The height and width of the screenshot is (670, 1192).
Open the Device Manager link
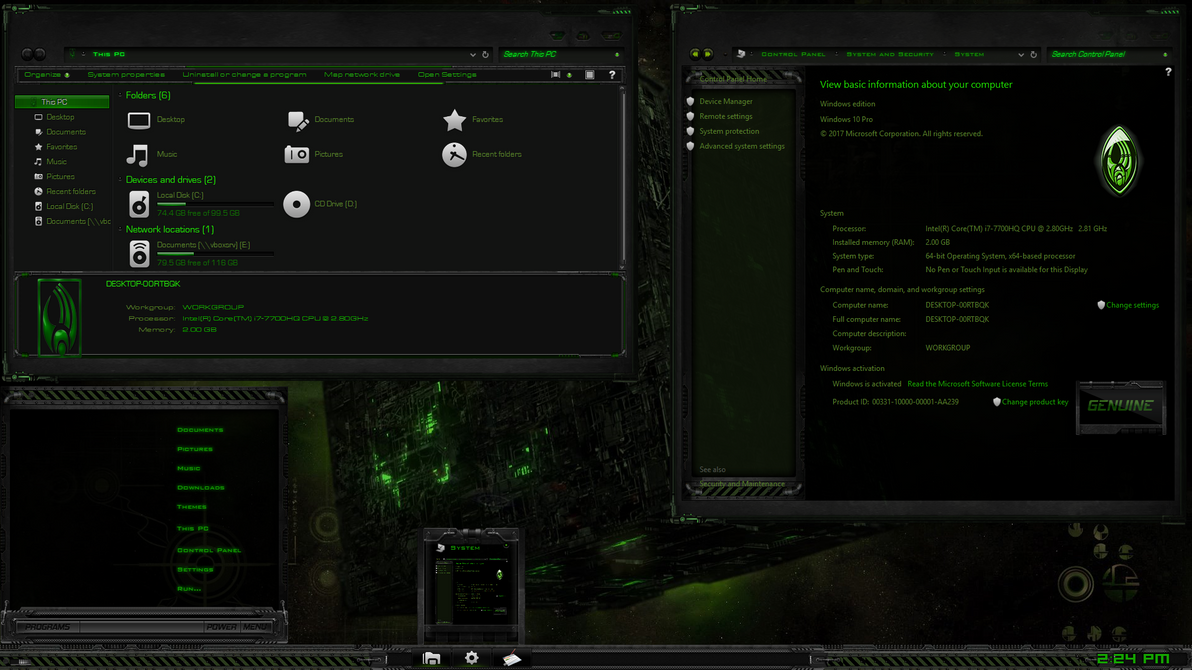pos(725,101)
